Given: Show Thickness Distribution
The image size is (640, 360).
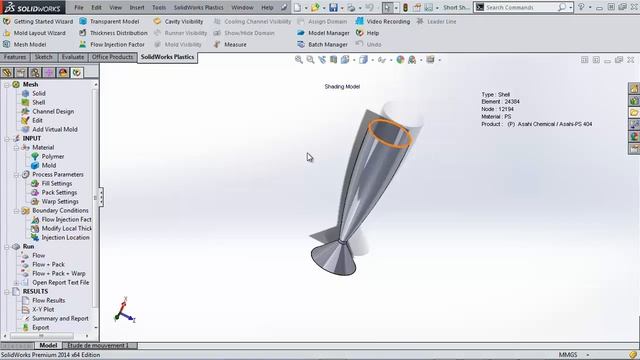Looking at the screenshot, I should pos(113,33).
